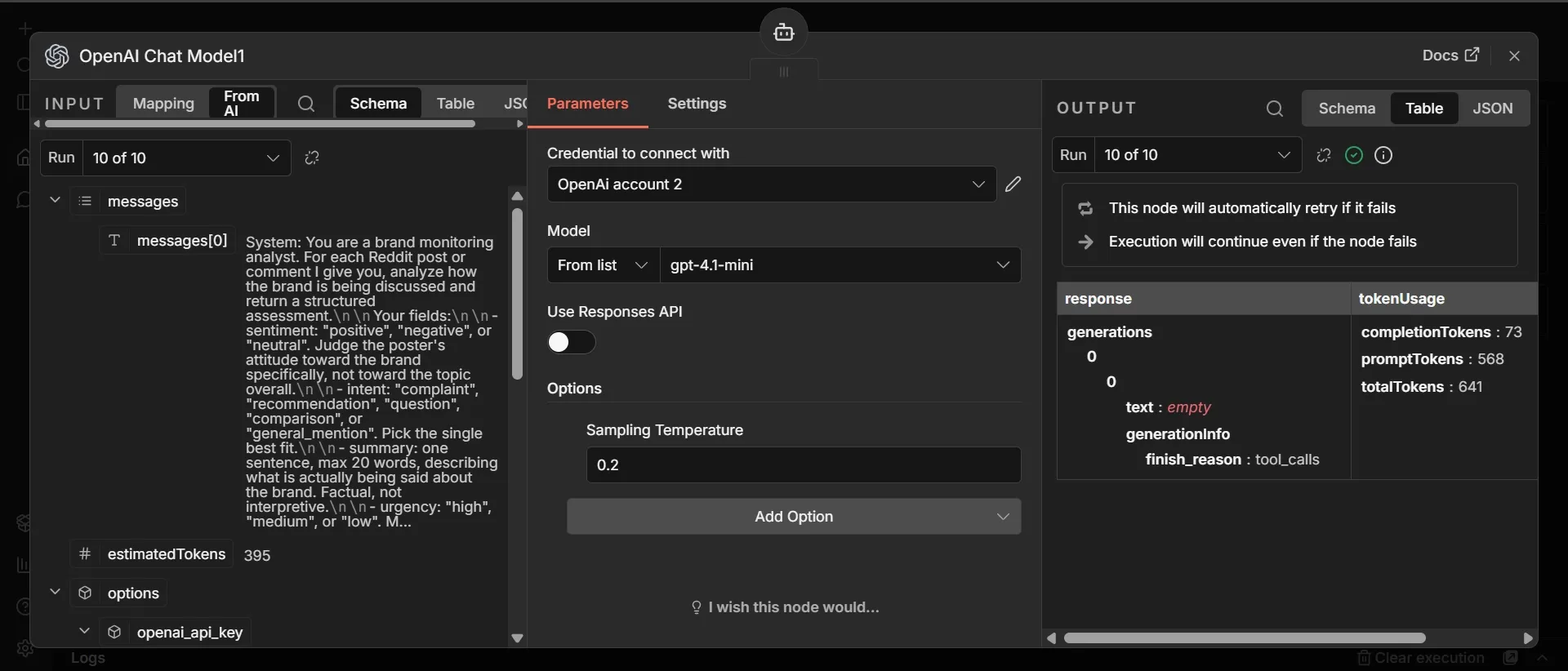Switch input to Mapping mode
1568x671 pixels.
pos(163,104)
